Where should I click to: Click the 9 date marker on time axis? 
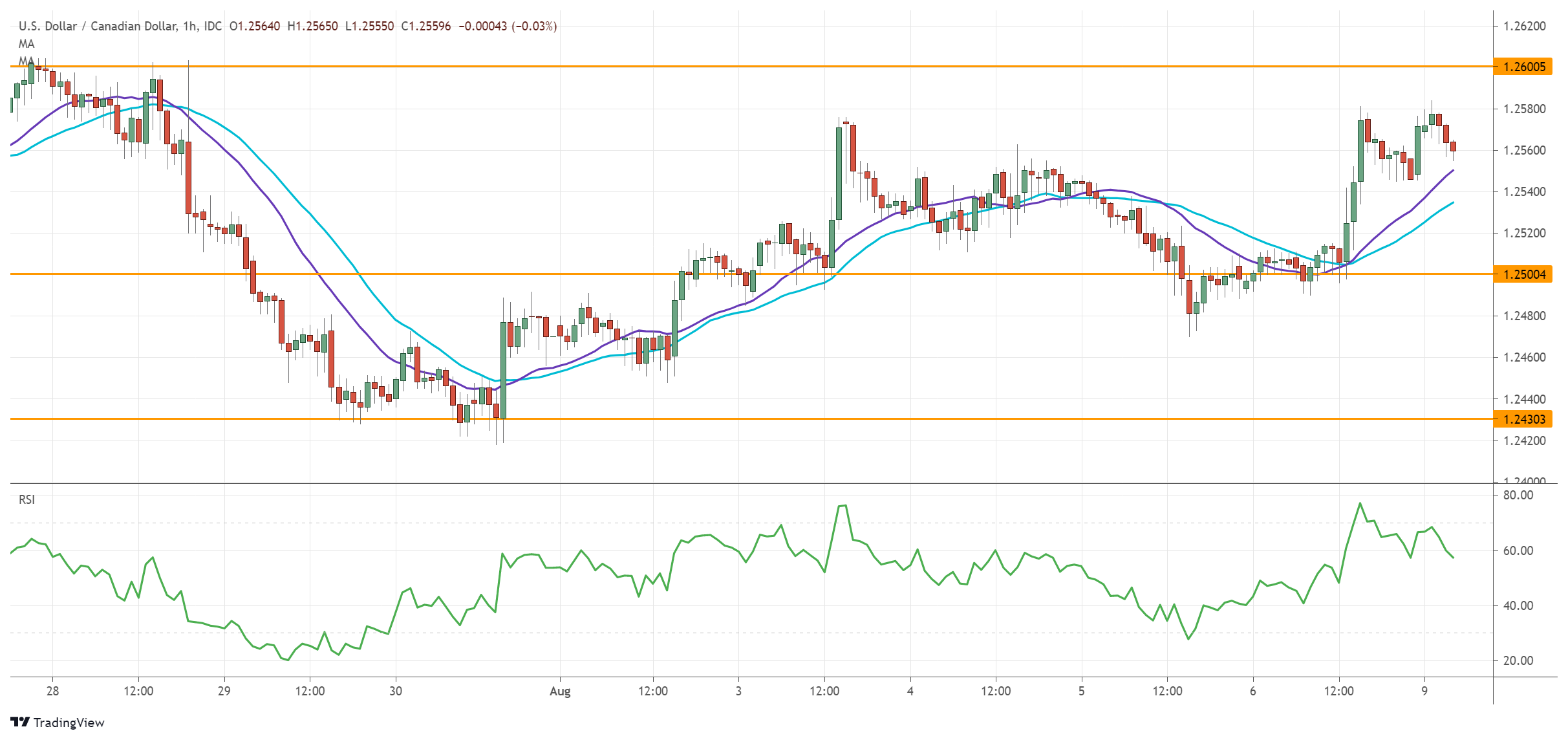click(x=1424, y=691)
